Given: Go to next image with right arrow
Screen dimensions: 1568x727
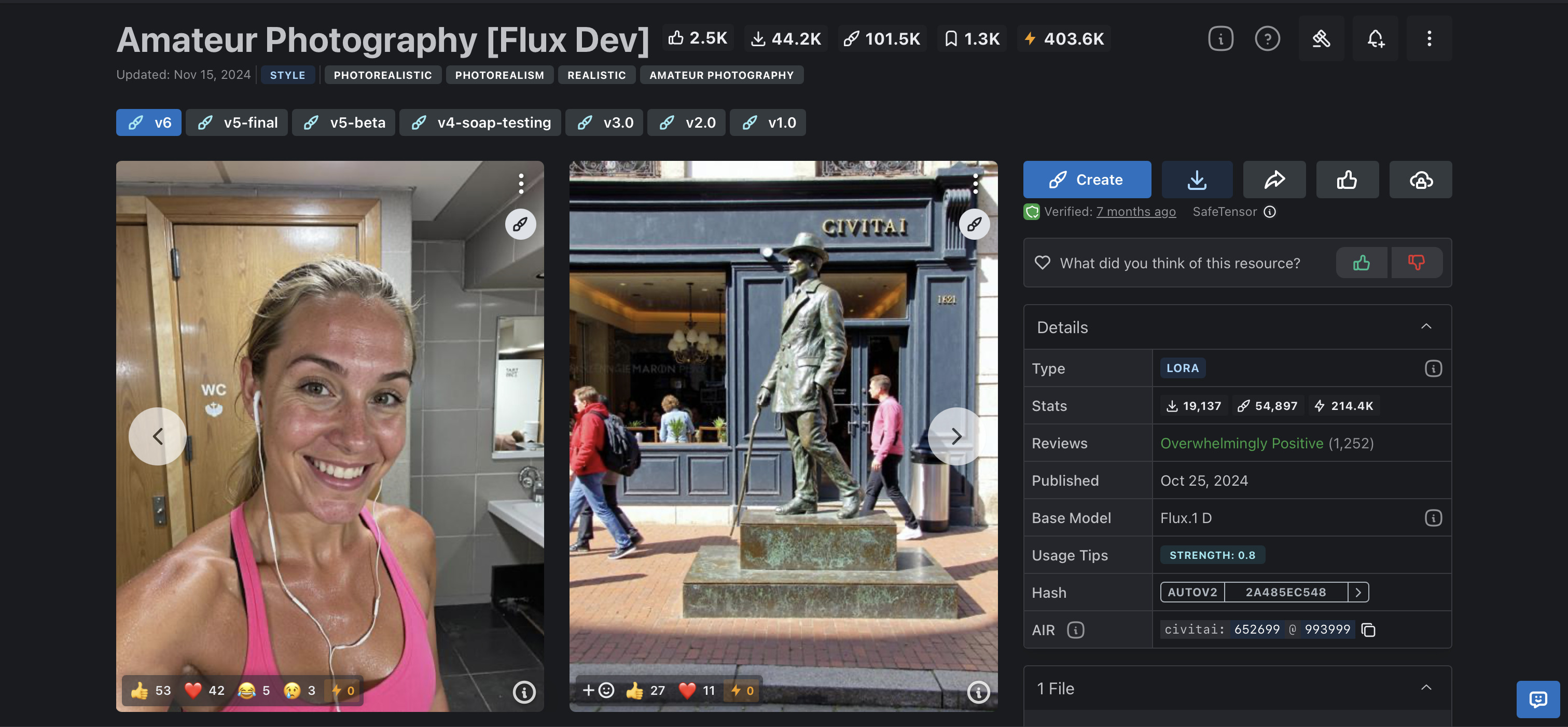Looking at the screenshot, I should (x=956, y=436).
